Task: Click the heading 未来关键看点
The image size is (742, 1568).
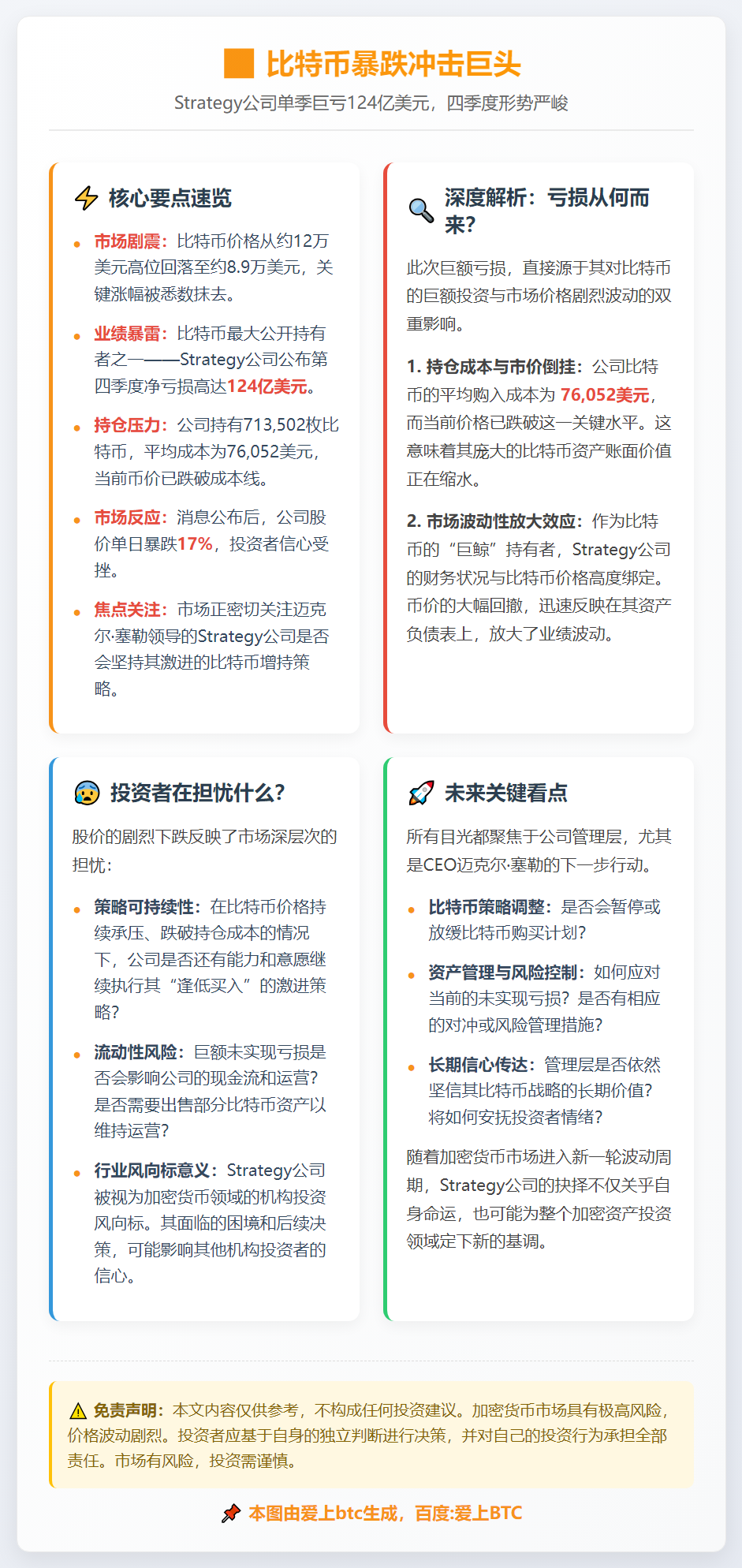Action: (x=506, y=793)
